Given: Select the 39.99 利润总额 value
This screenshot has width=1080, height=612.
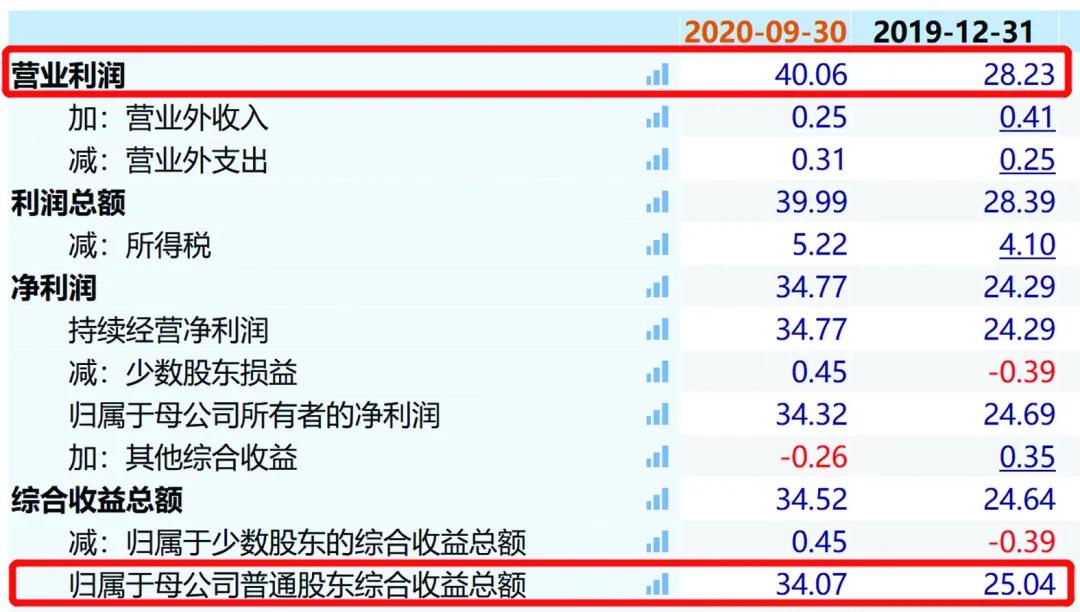Looking at the screenshot, I should click(811, 202).
